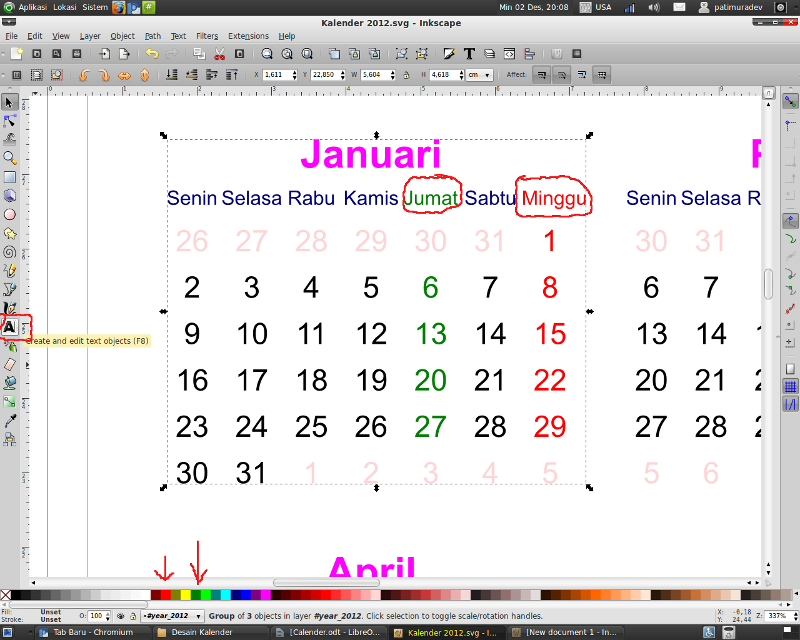Select the Text tool in the toolbox
800x640 pixels.
coord(13,325)
